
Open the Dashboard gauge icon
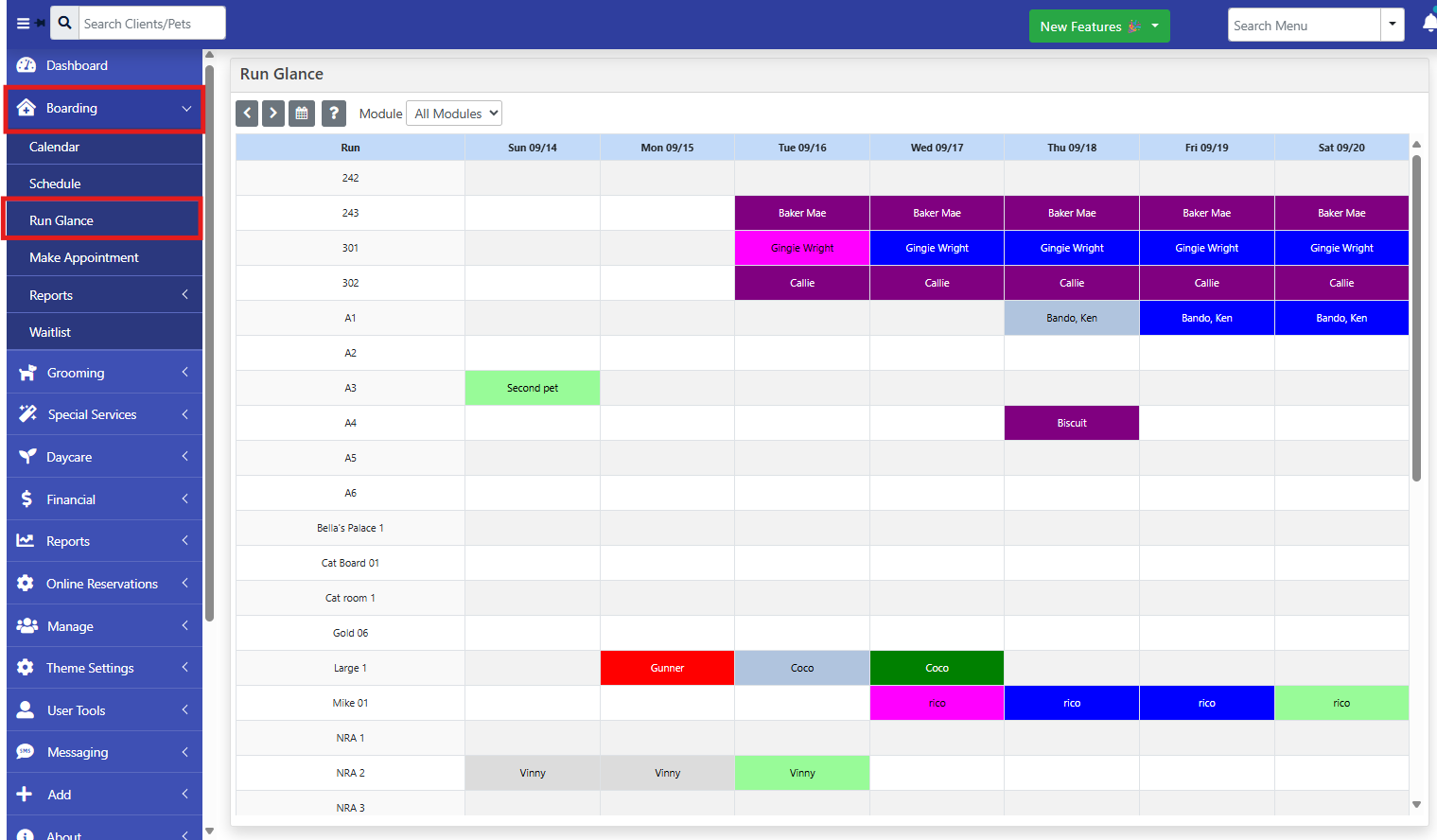(26, 65)
